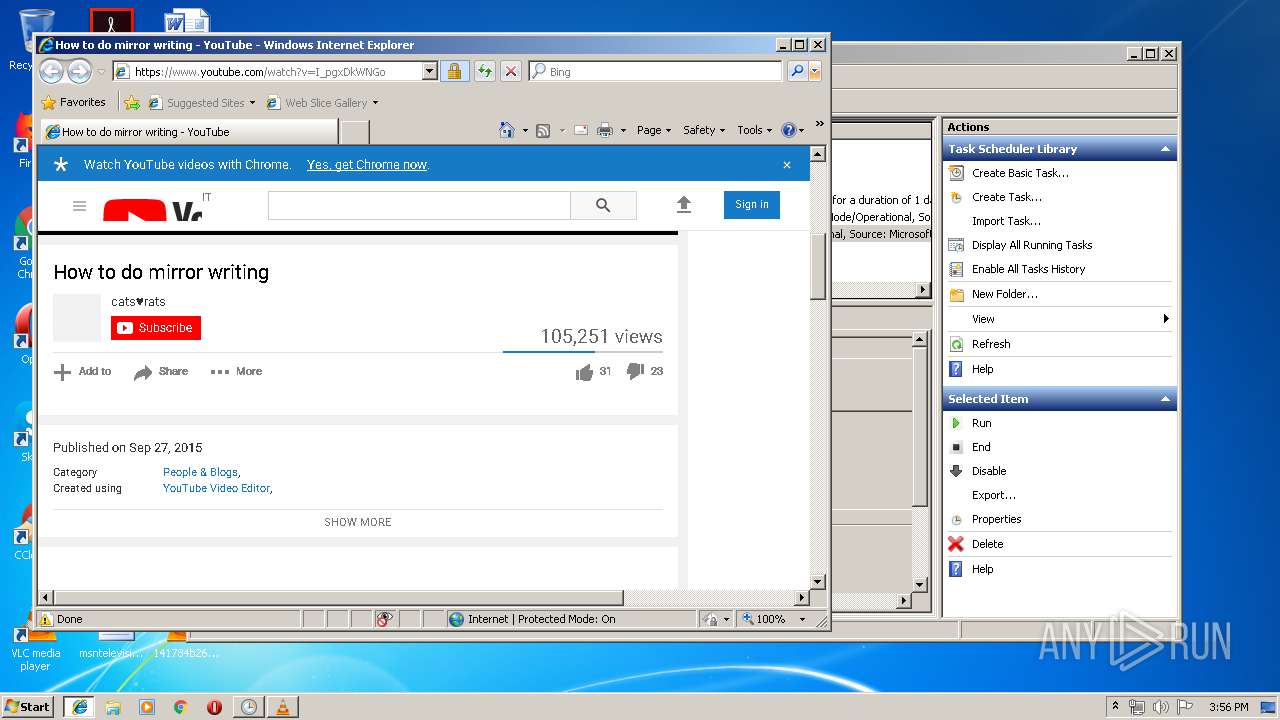Stop page loading with the red X icon

tap(510, 71)
